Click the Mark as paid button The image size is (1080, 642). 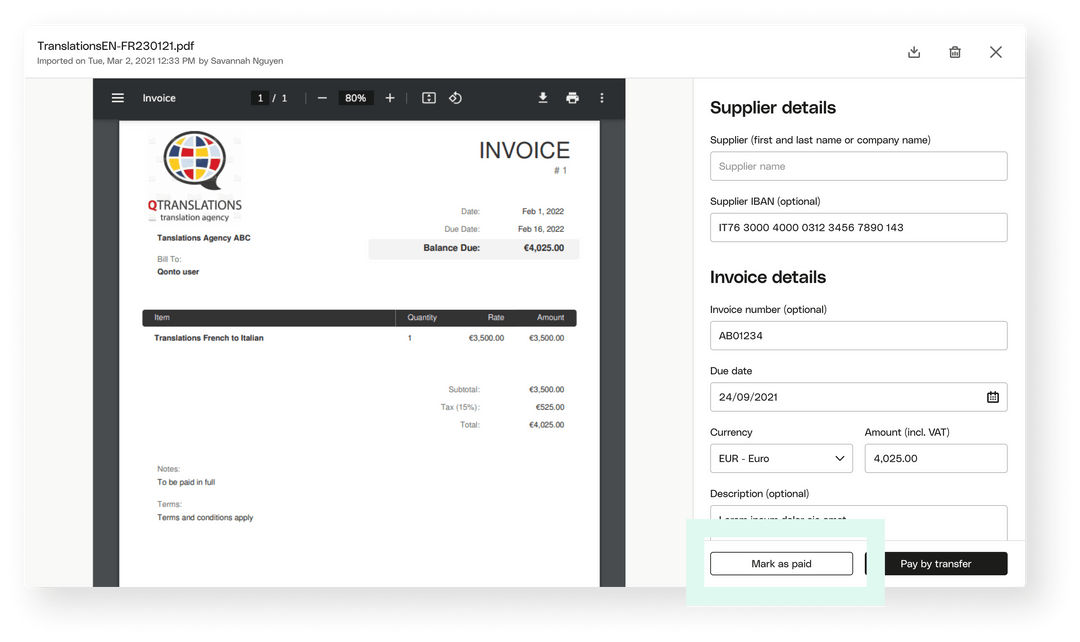(781, 564)
